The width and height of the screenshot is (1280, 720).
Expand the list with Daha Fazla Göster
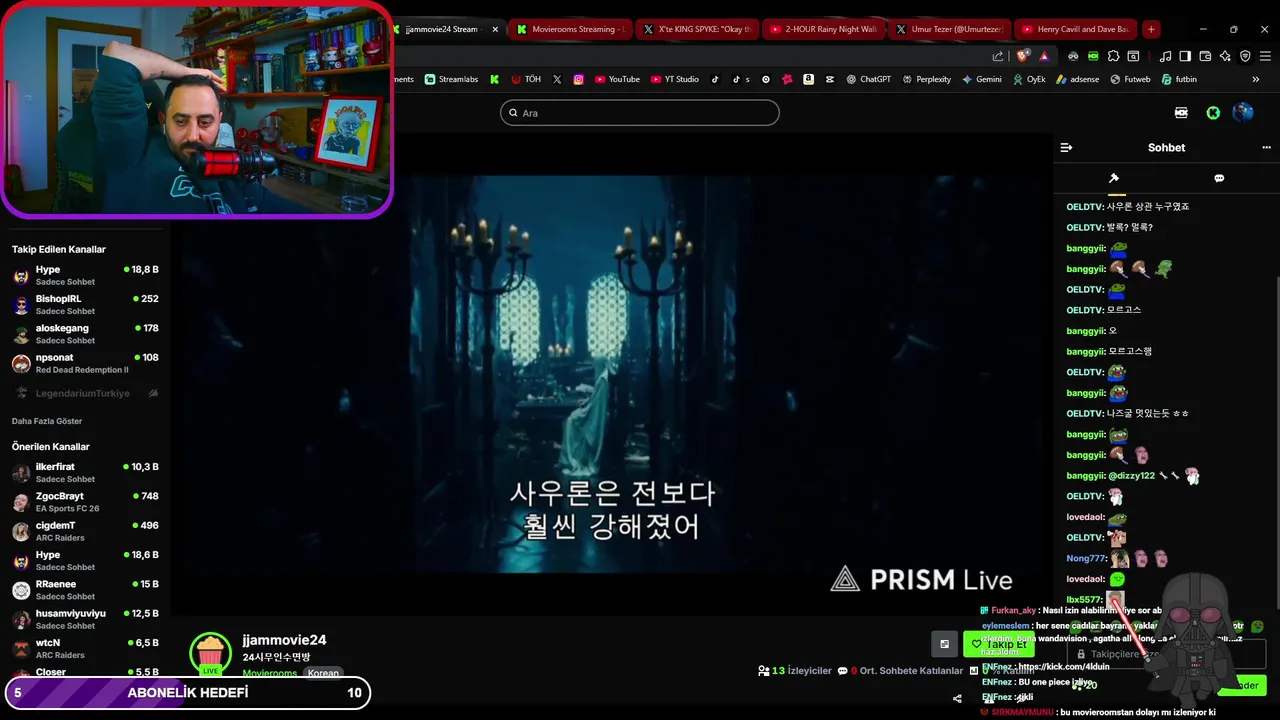tap(47, 421)
